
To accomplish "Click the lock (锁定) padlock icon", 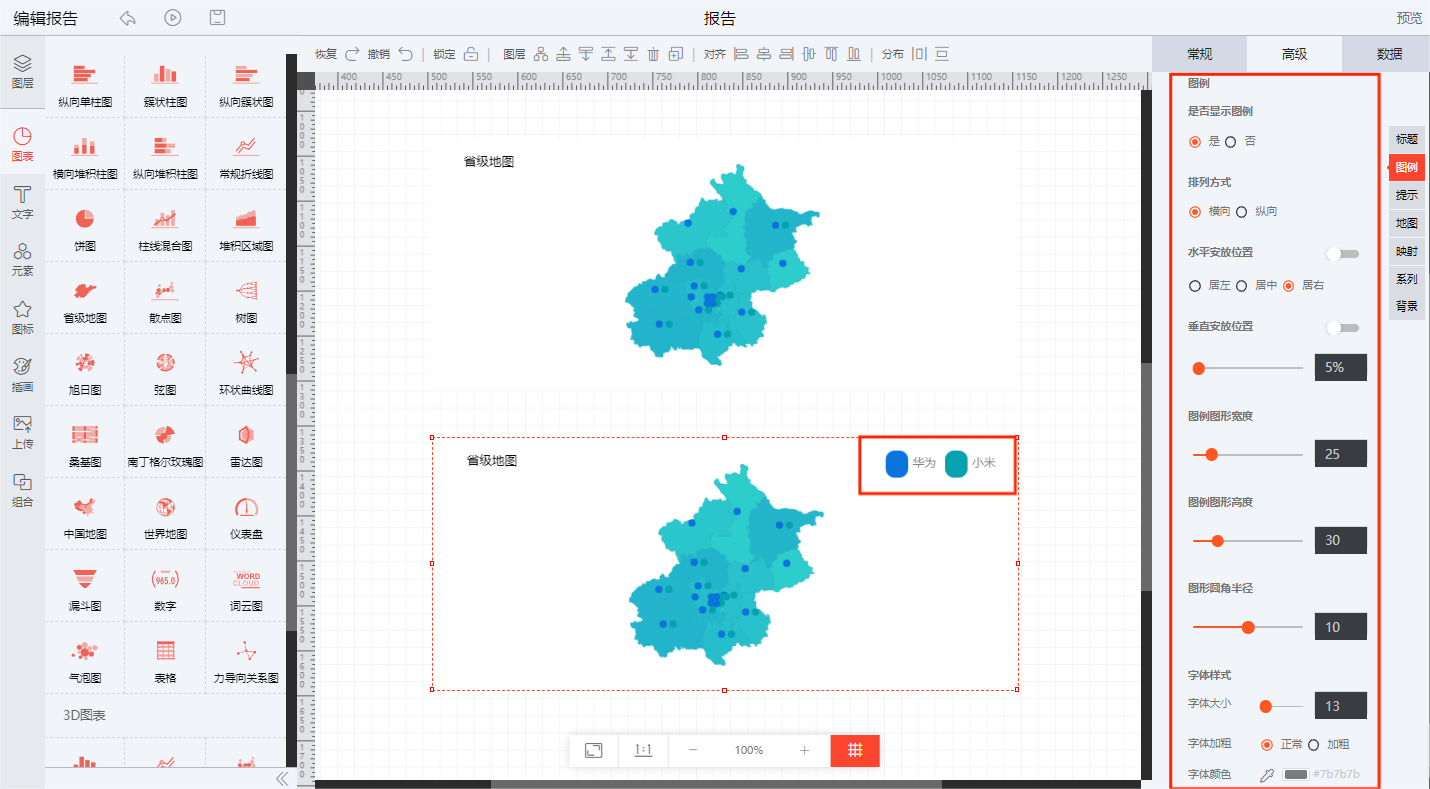I will (x=471, y=54).
